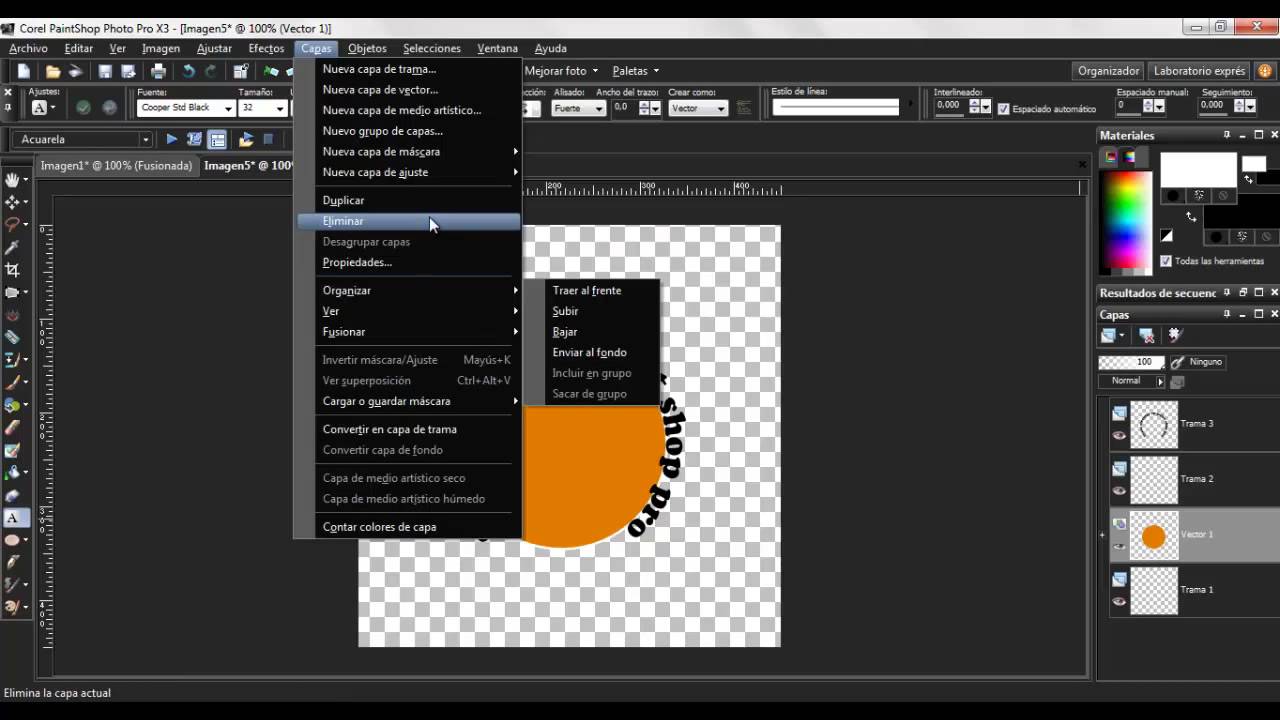
Task: Toggle visibility of Trama 1 layer
Action: [x=1119, y=601]
